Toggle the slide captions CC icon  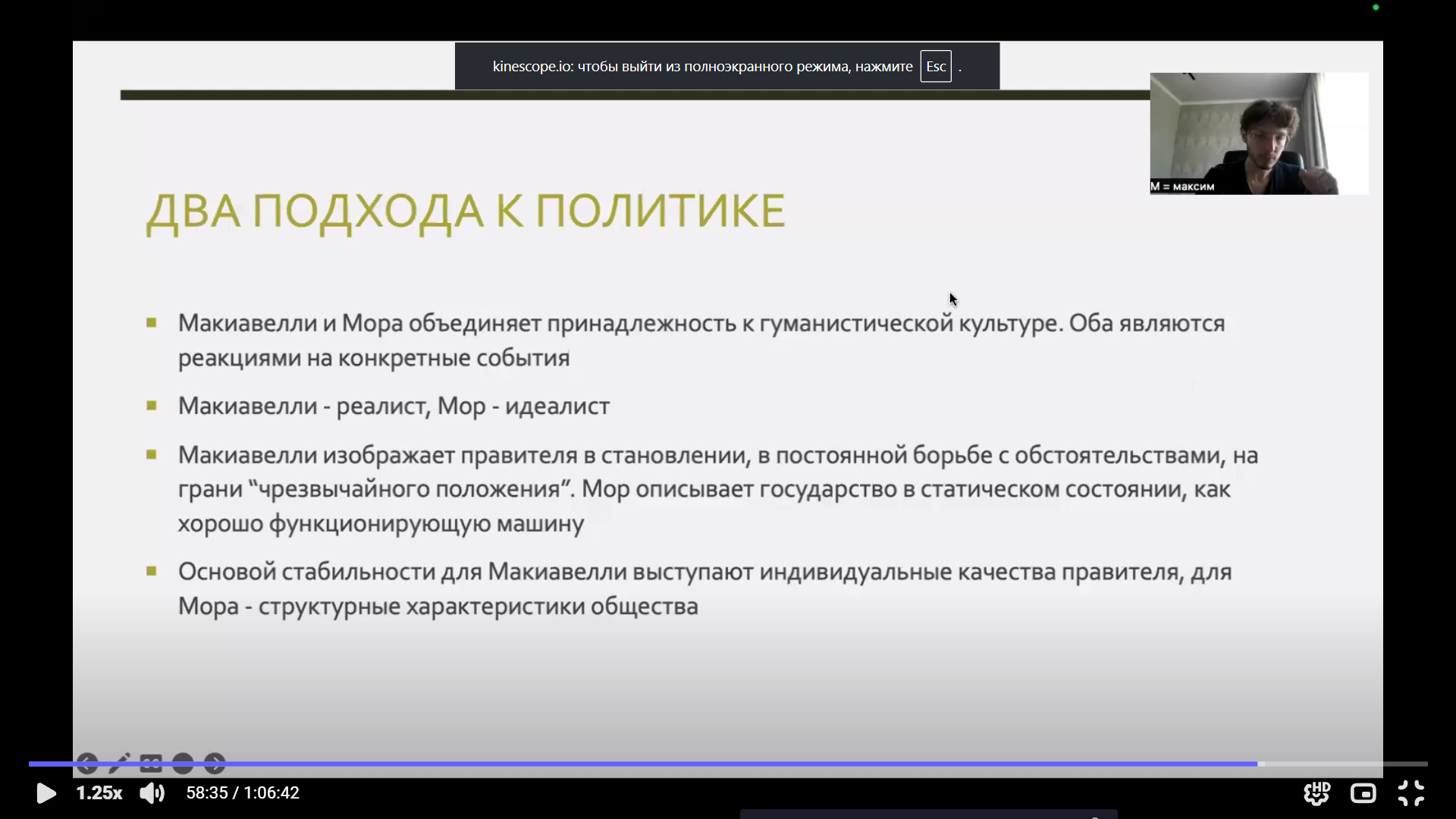[x=151, y=763]
